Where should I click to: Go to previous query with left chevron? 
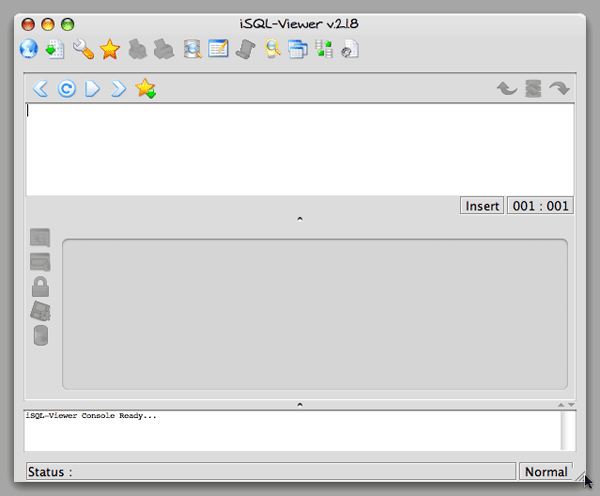40,89
